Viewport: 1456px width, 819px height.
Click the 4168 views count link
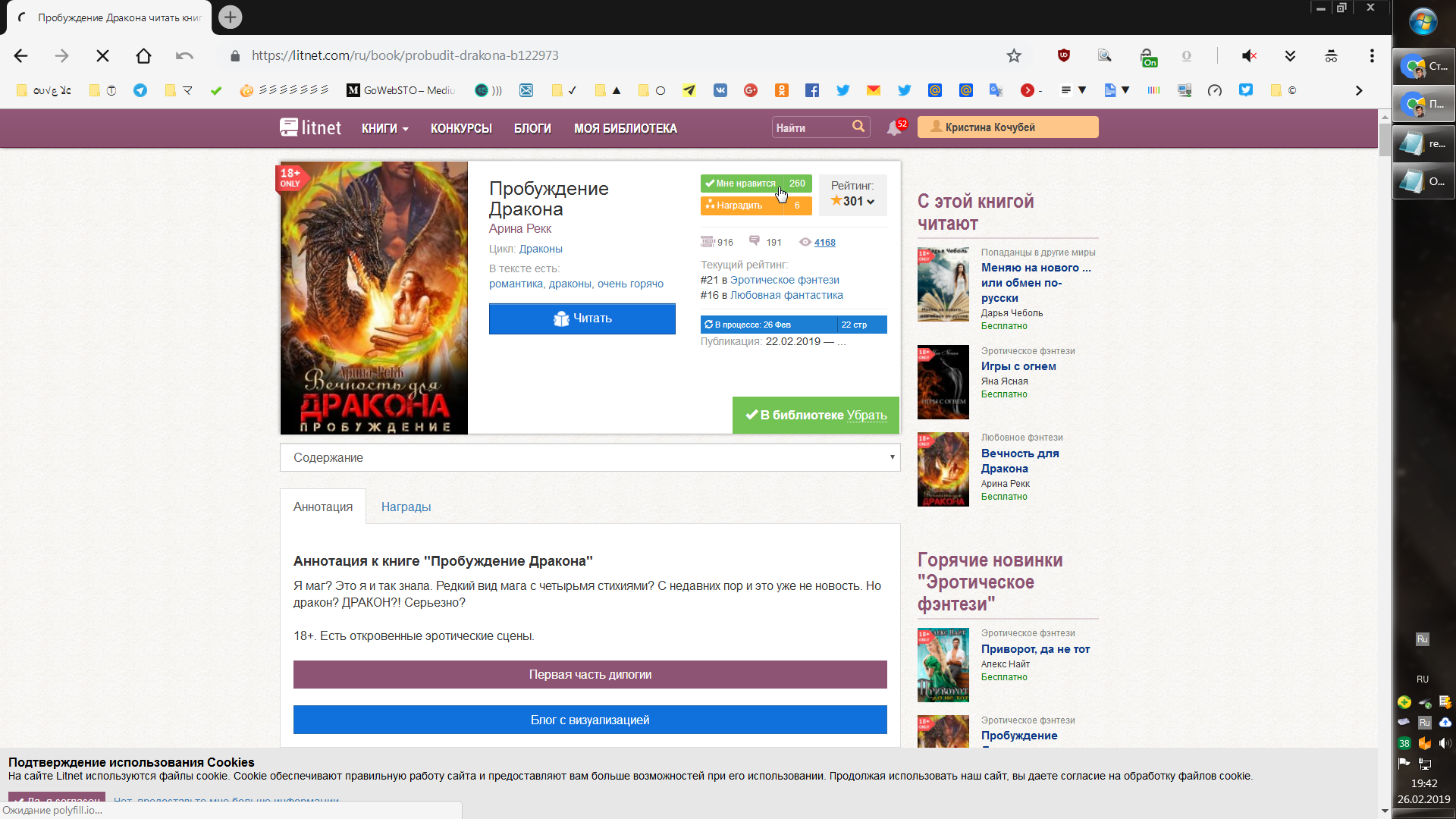pos(825,243)
